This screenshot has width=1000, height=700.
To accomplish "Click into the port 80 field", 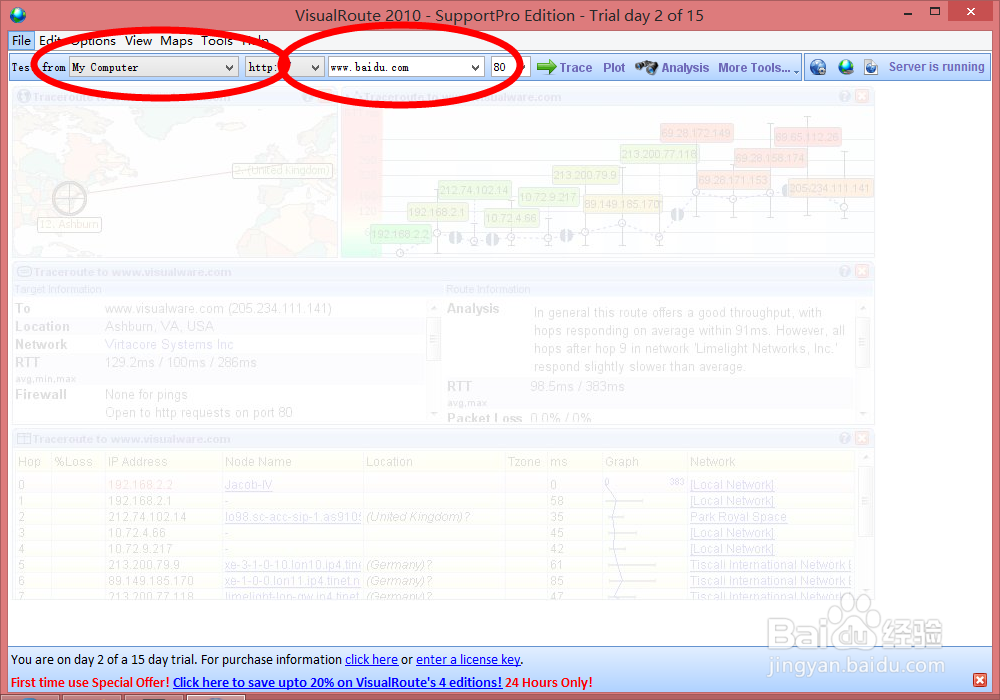I will click(501, 68).
